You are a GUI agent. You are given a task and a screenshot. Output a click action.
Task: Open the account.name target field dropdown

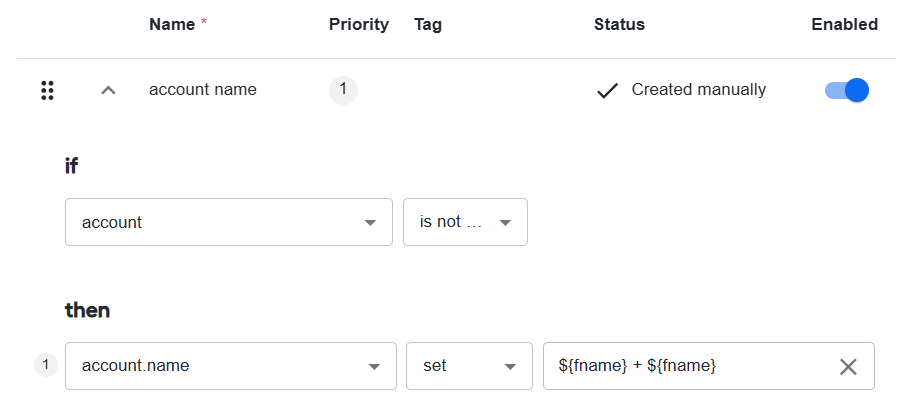click(231, 366)
